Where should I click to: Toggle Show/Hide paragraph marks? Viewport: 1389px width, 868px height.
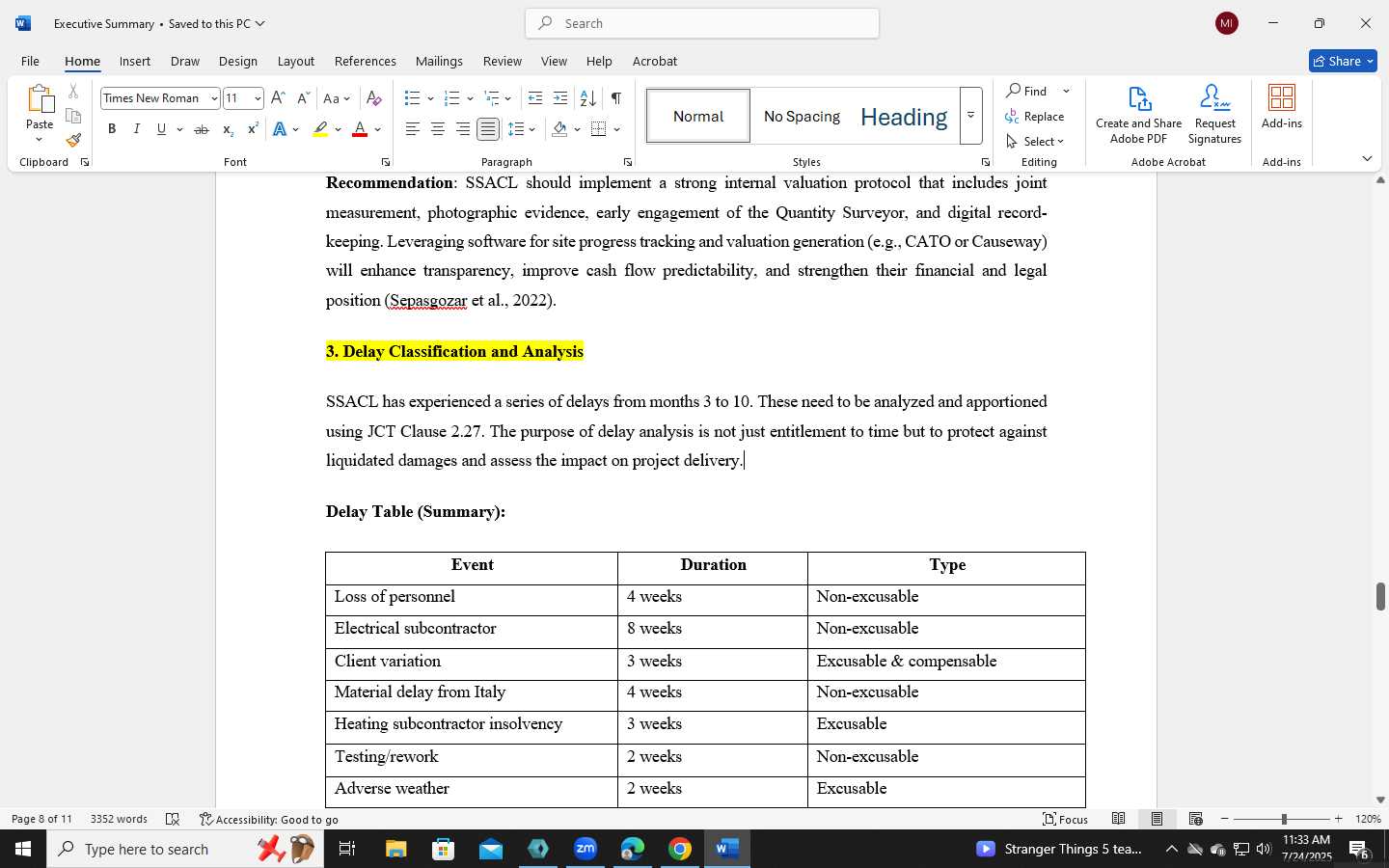click(x=616, y=98)
